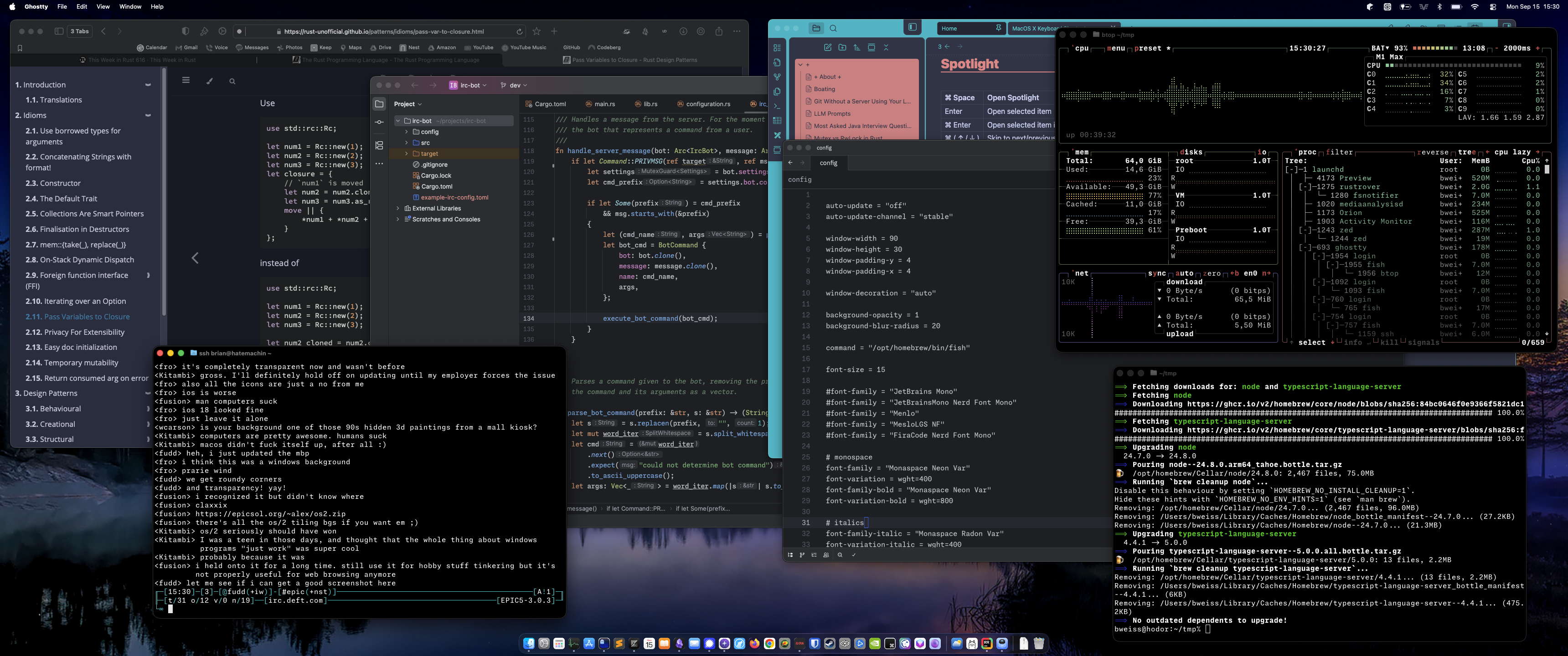This screenshot has height=656, width=1568.
Task: Open the Commit tool window icon in RustRover
Action: click(x=379, y=122)
